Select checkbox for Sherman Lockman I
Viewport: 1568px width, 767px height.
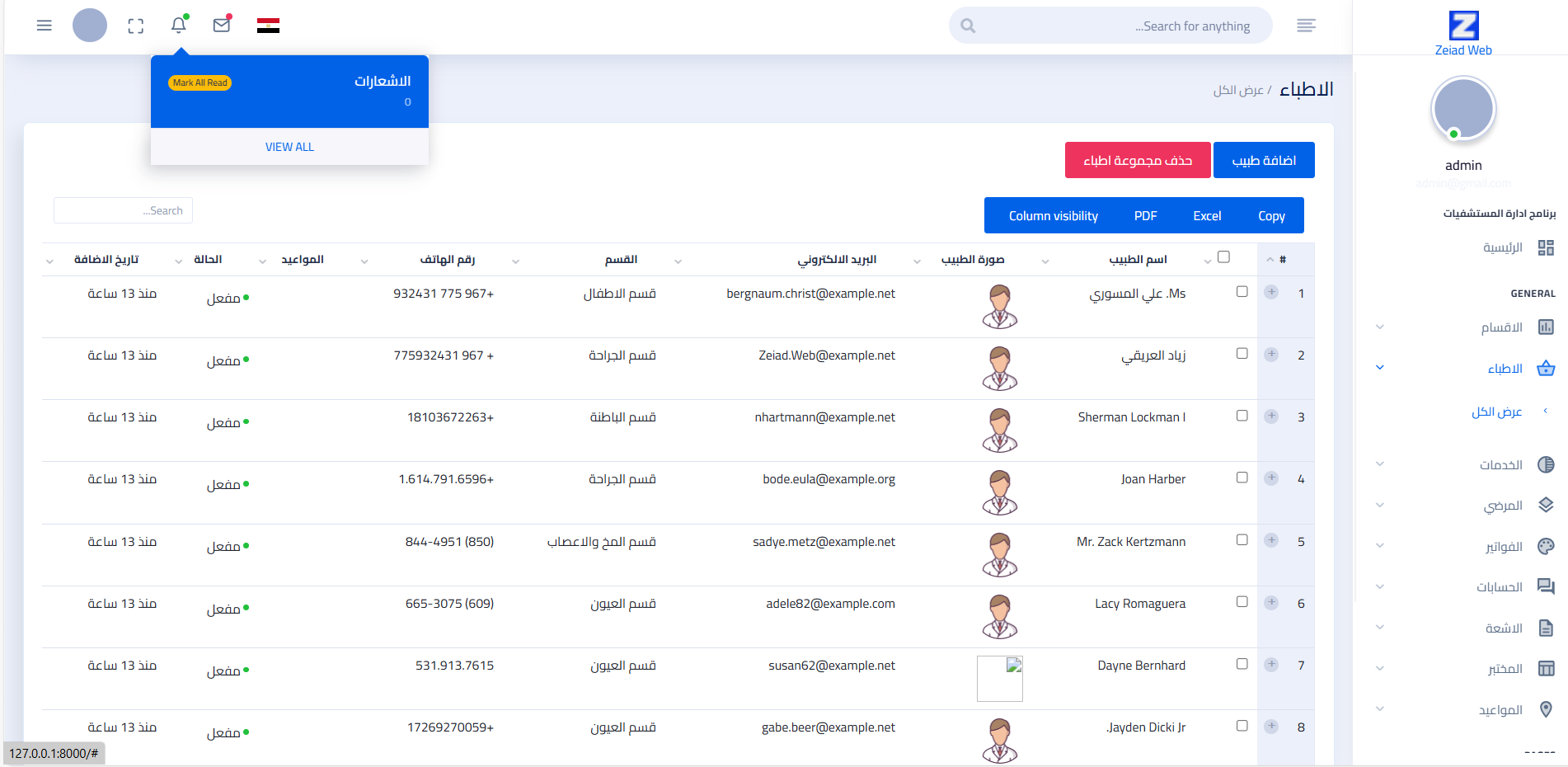(x=1242, y=416)
